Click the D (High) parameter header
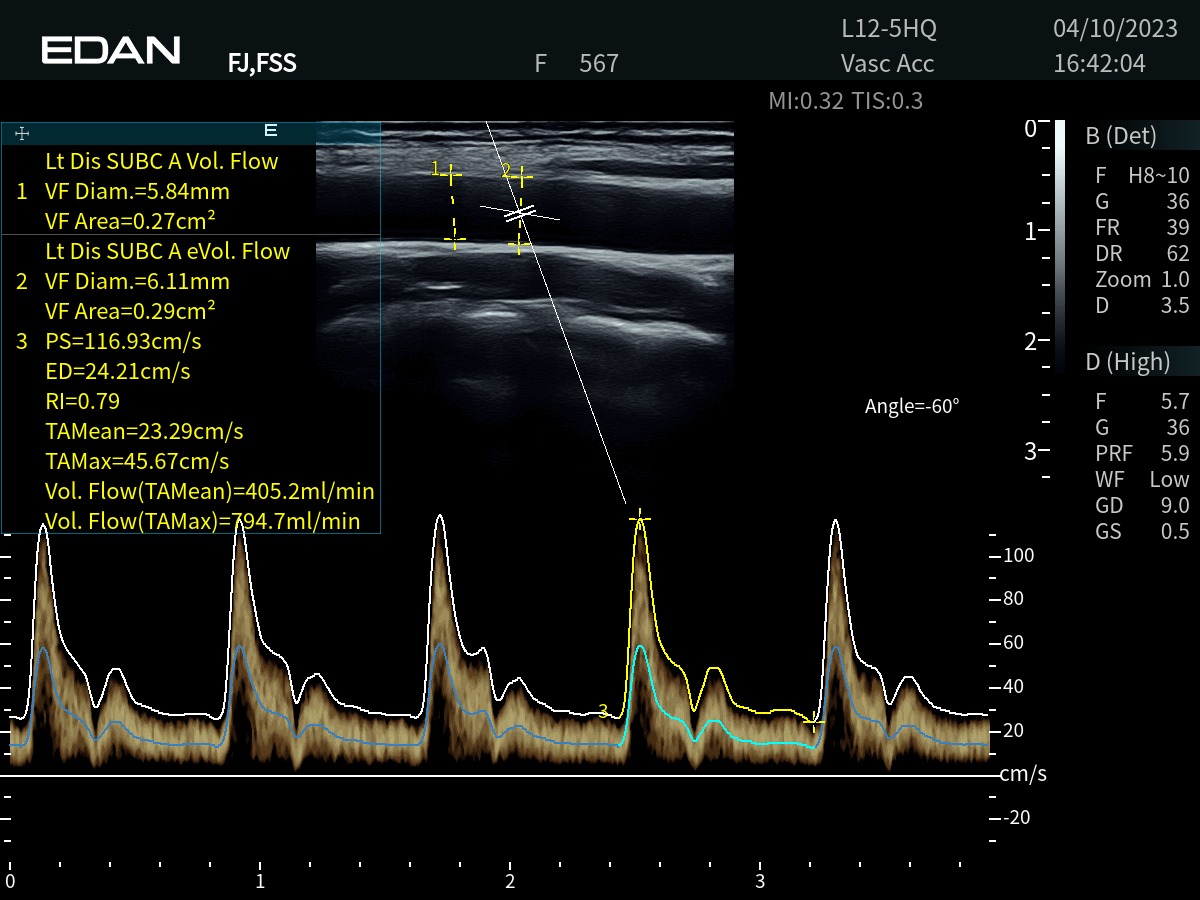The height and width of the screenshot is (900, 1200). point(1127,361)
